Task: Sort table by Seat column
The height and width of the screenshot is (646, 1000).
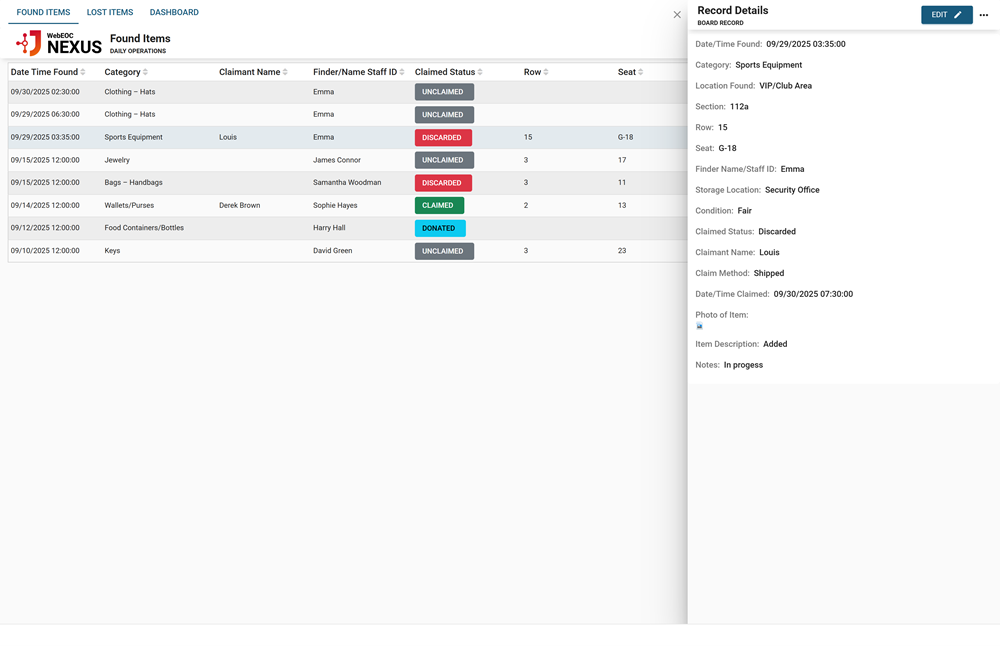Action: (641, 72)
